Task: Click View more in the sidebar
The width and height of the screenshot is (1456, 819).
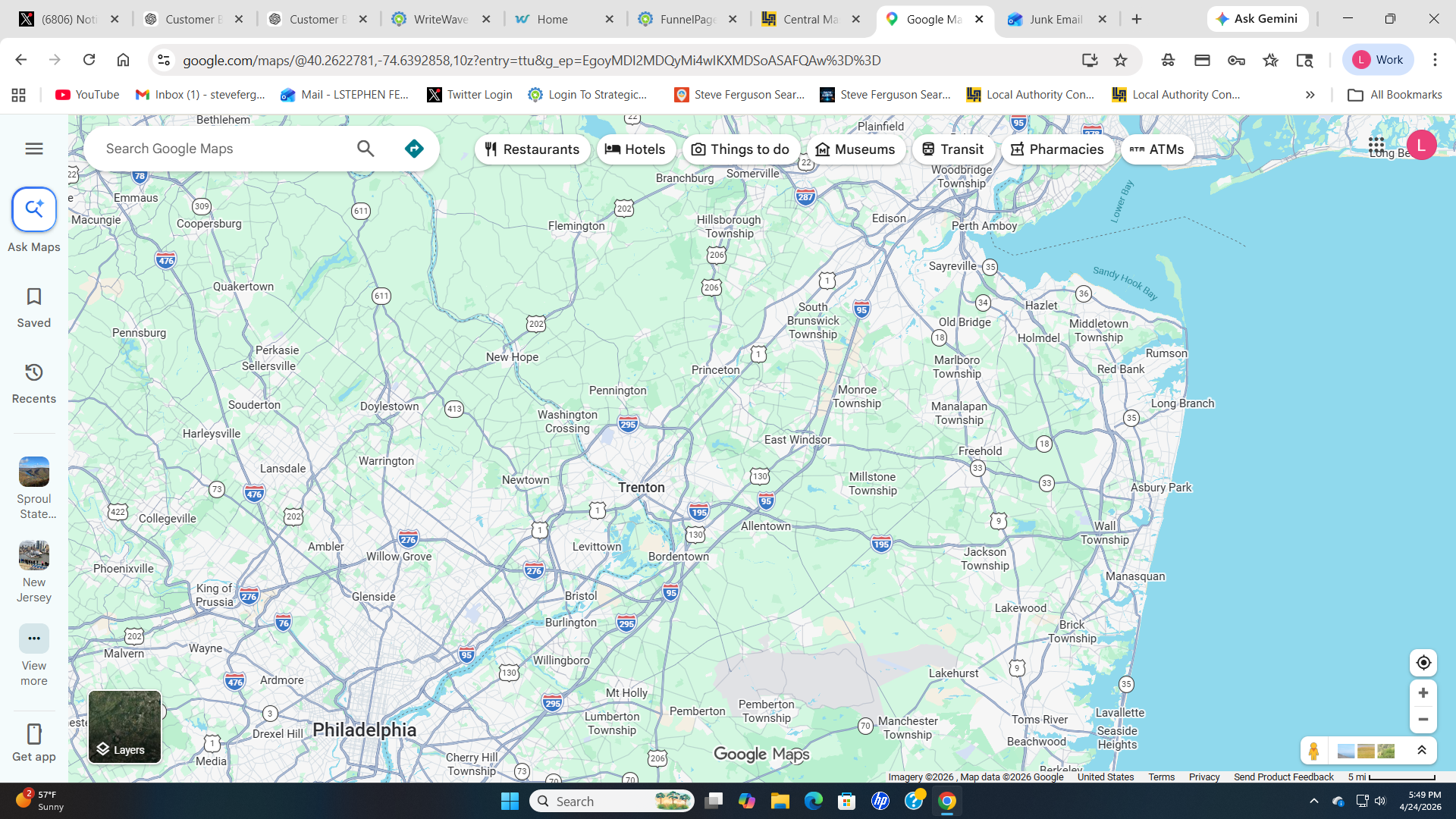Action: [34, 639]
